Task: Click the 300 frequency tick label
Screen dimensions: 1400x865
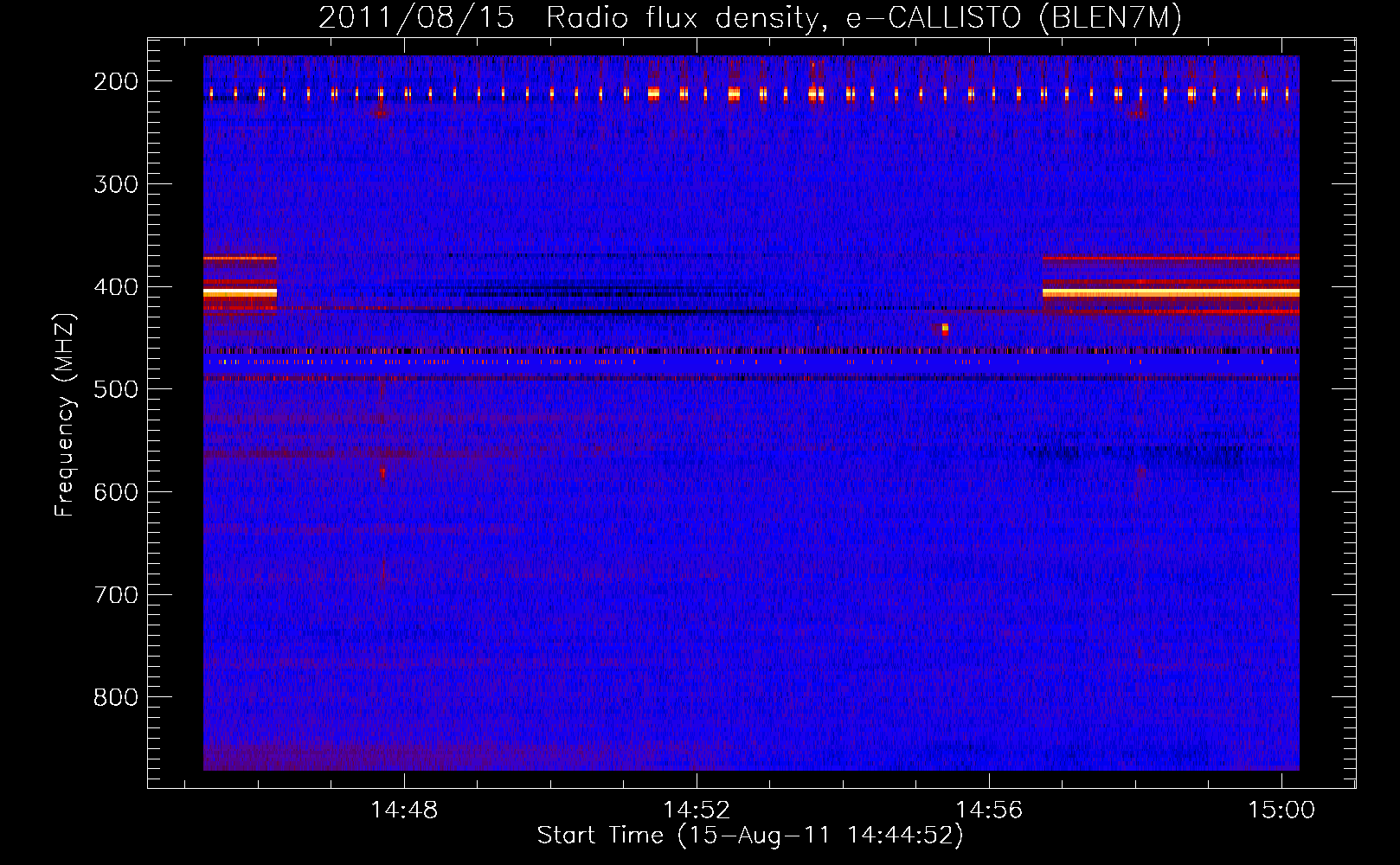Action: (116, 184)
